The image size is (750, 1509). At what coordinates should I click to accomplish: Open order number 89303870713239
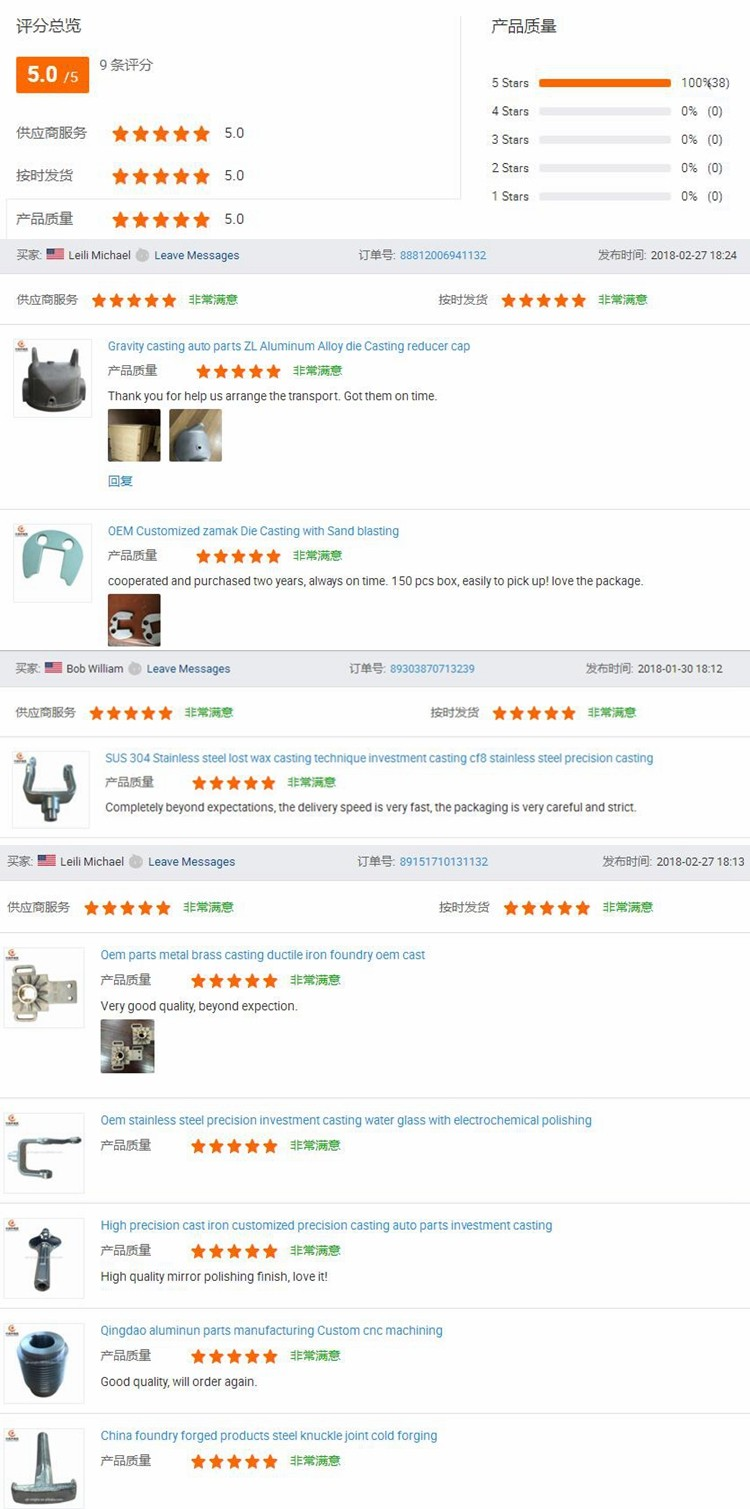[x=432, y=668]
